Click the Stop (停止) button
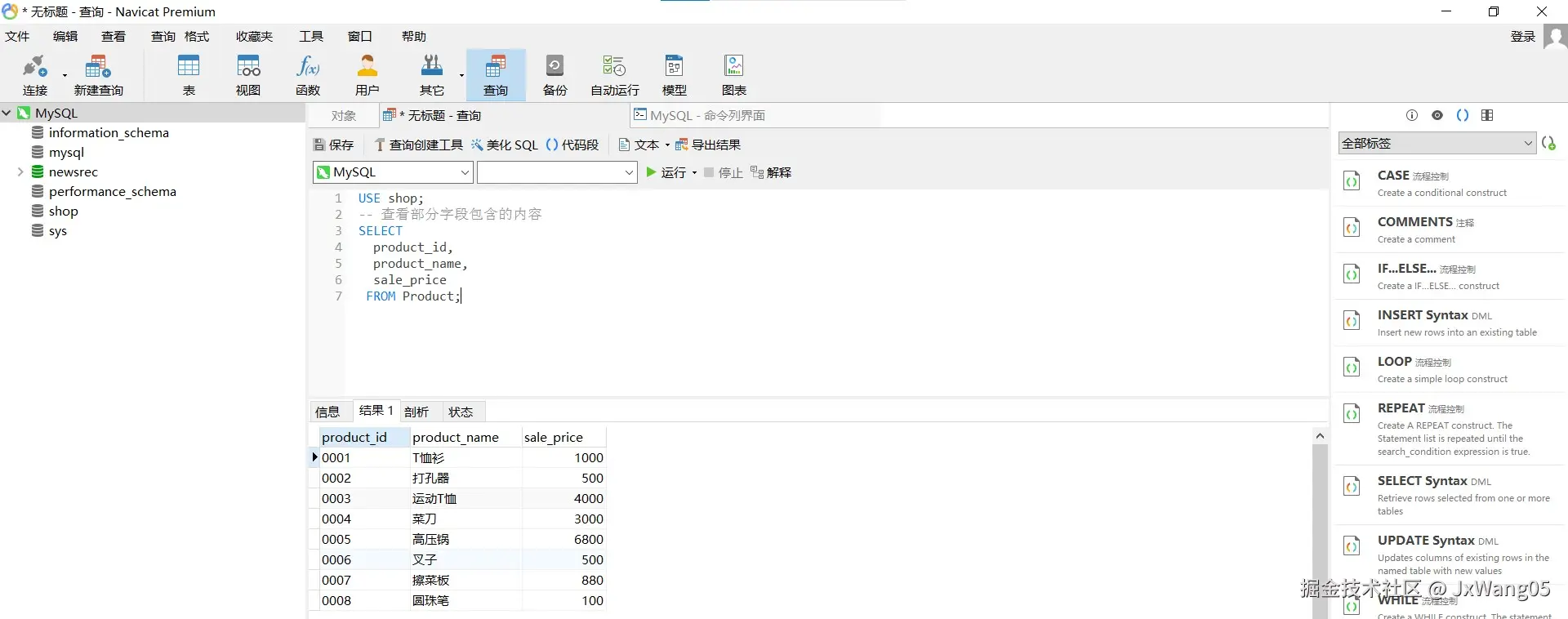Screen dimensions: 1568x619 click(723, 172)
